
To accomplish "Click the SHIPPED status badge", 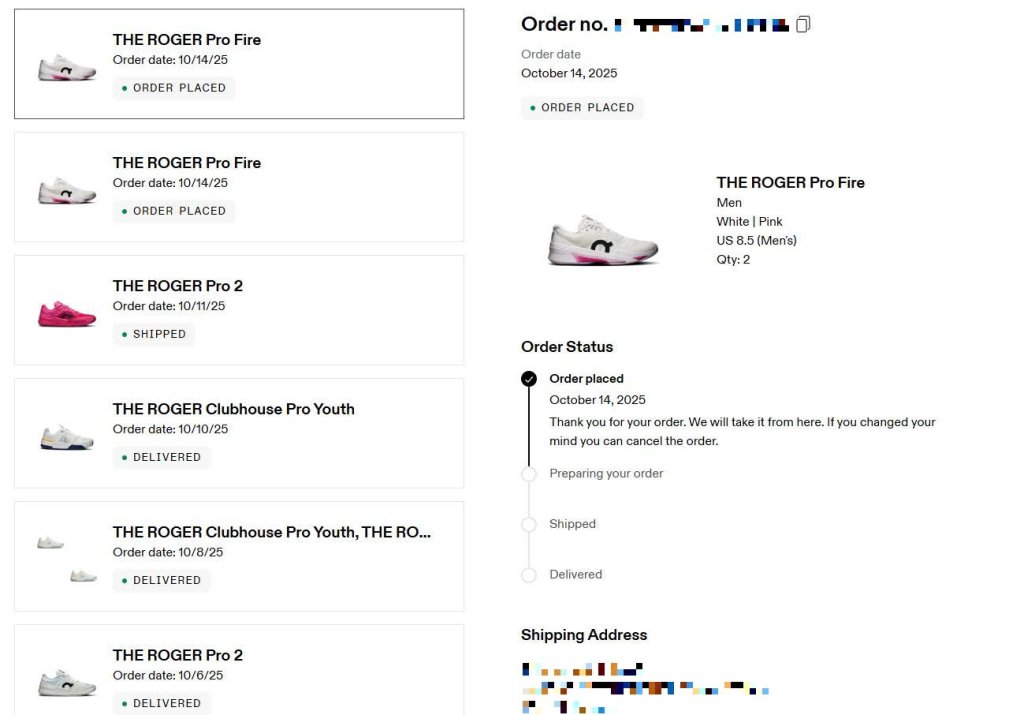I will 154,334.
